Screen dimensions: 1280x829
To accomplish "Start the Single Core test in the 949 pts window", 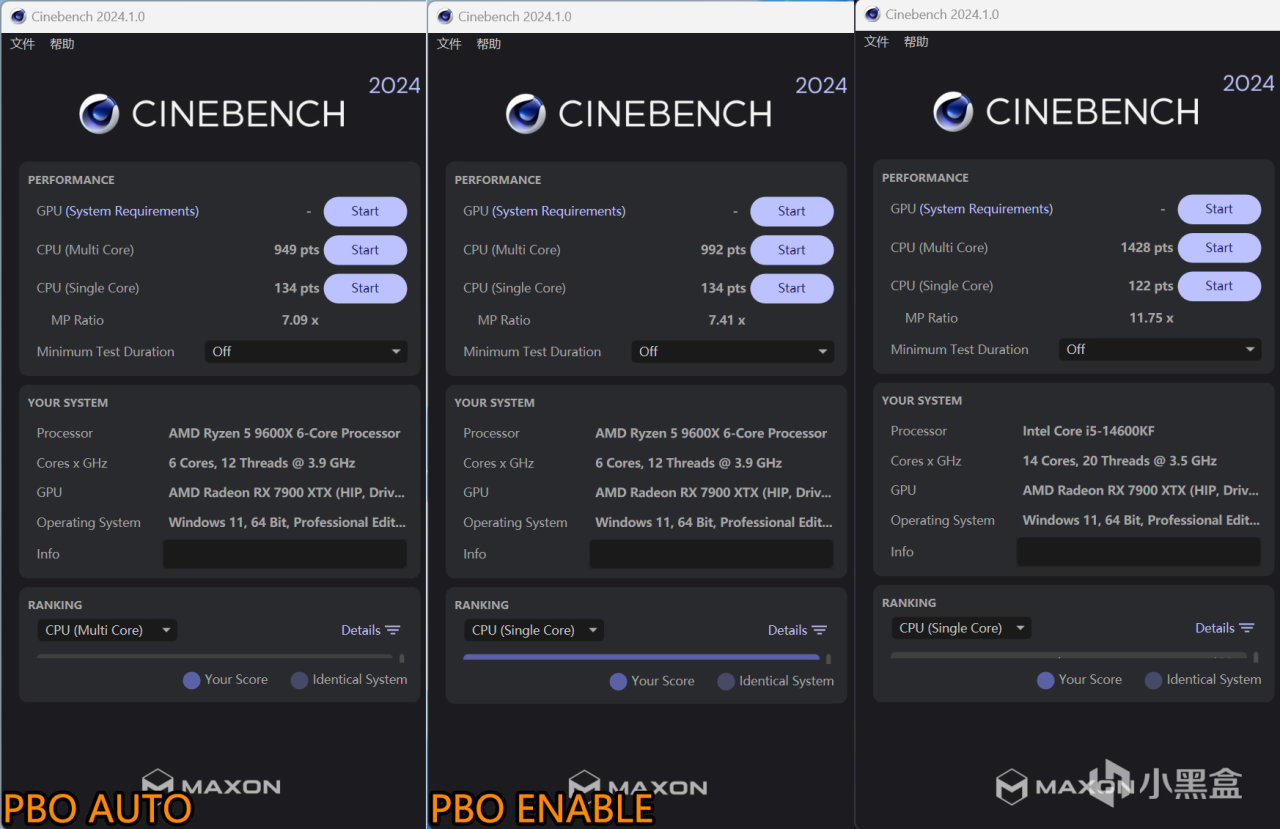I will tap(365, 288).
